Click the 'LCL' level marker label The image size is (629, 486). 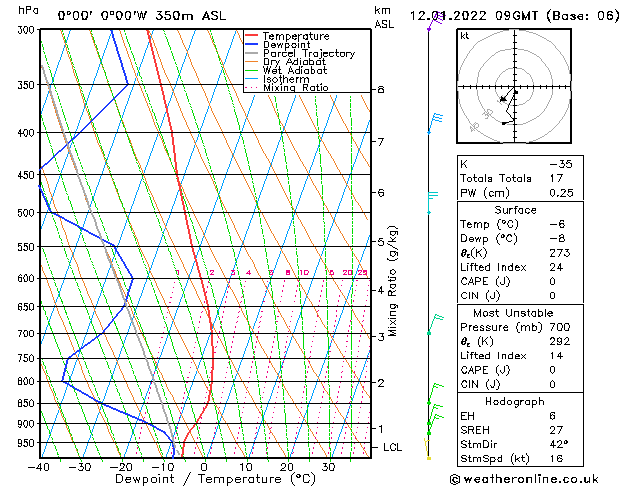tap(392, 447)
